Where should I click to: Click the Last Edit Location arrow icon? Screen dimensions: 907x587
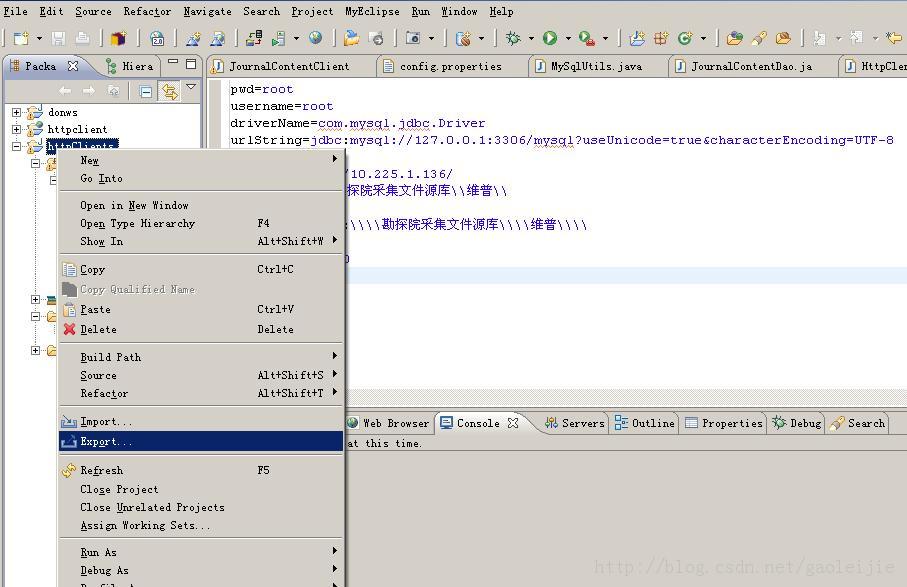click(894, 38)
